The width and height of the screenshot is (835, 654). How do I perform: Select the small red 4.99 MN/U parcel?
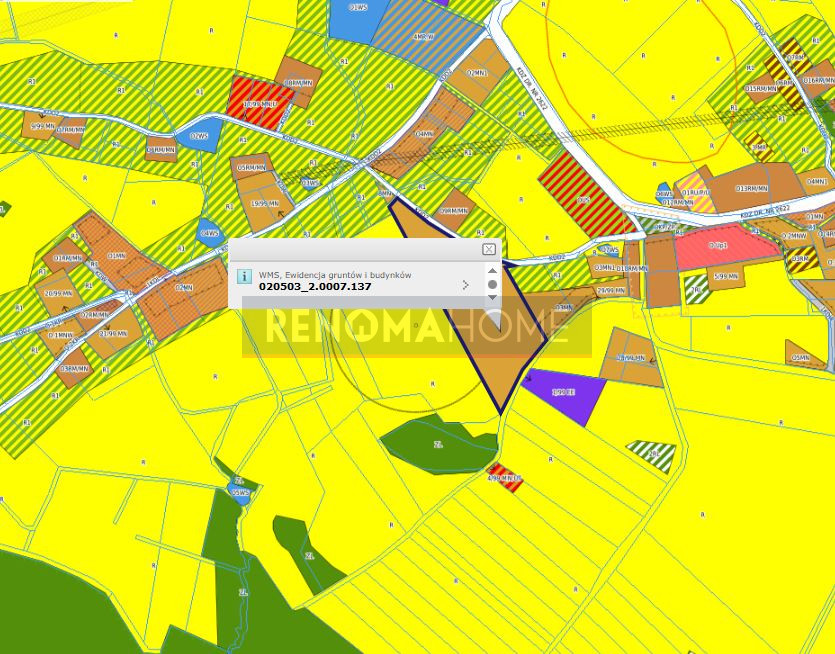504,474
